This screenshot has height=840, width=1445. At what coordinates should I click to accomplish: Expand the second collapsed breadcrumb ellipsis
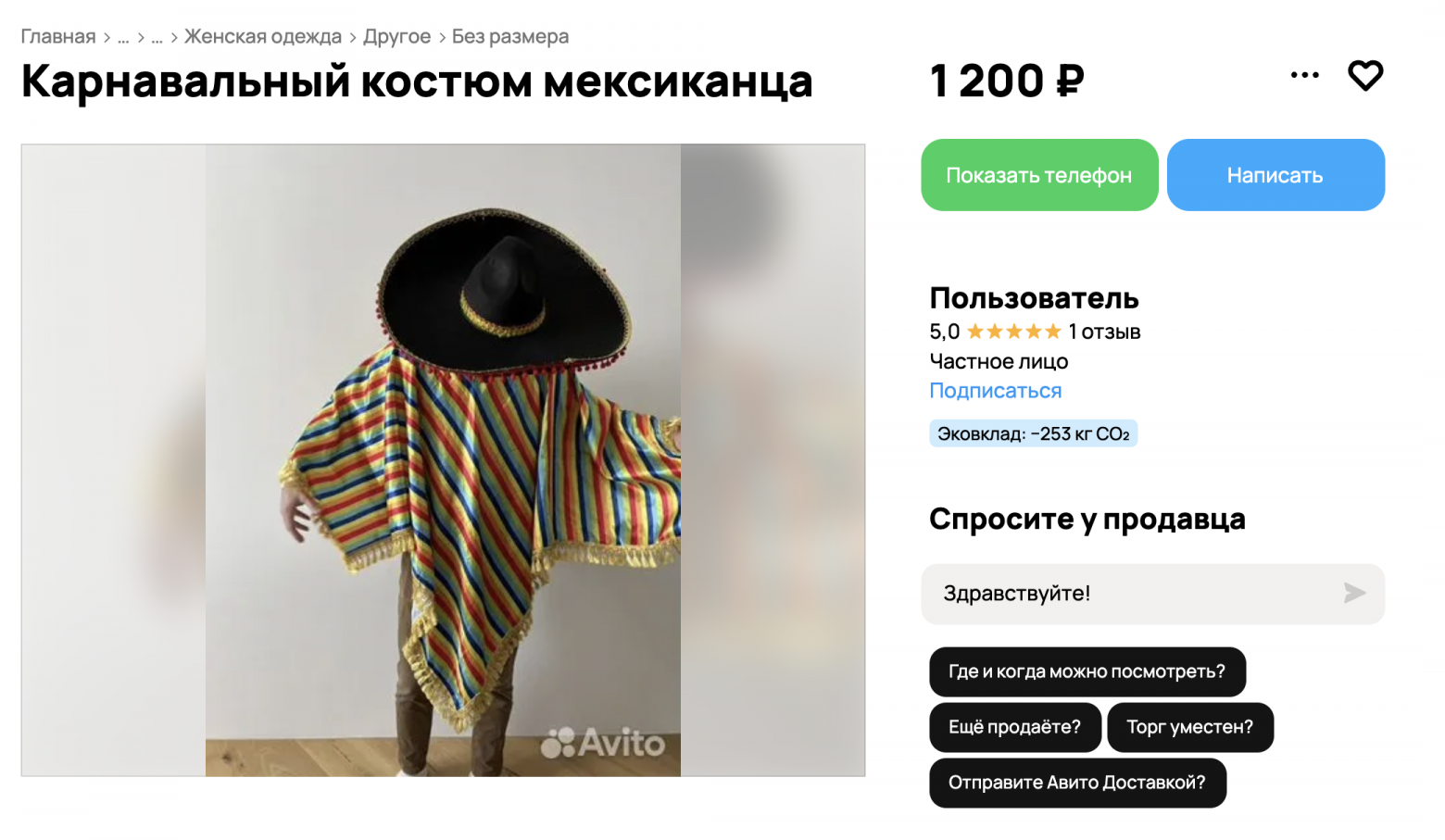[157, 37]
